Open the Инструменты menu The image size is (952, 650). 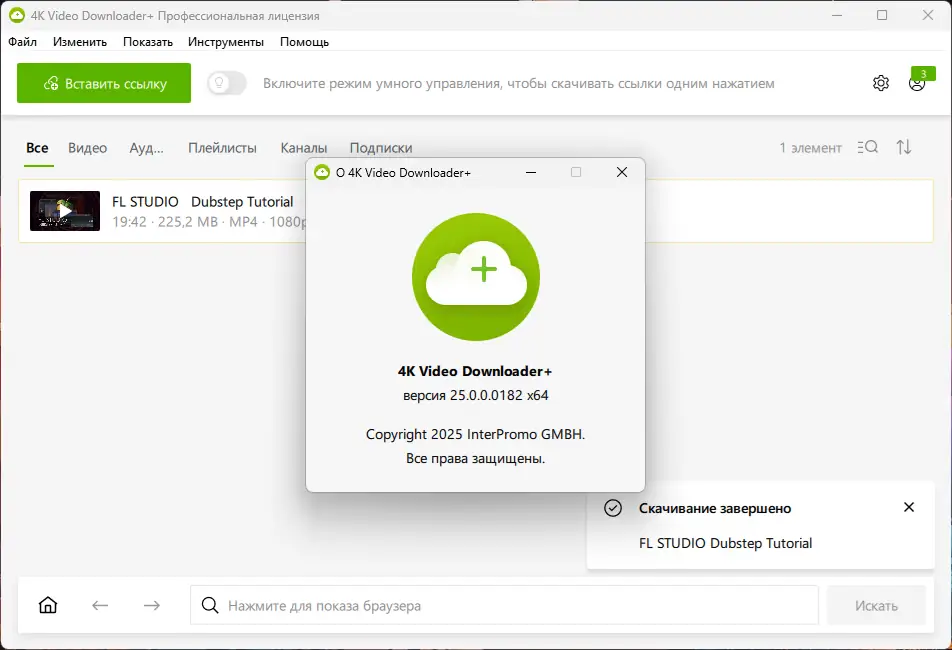tap(224, 42)
